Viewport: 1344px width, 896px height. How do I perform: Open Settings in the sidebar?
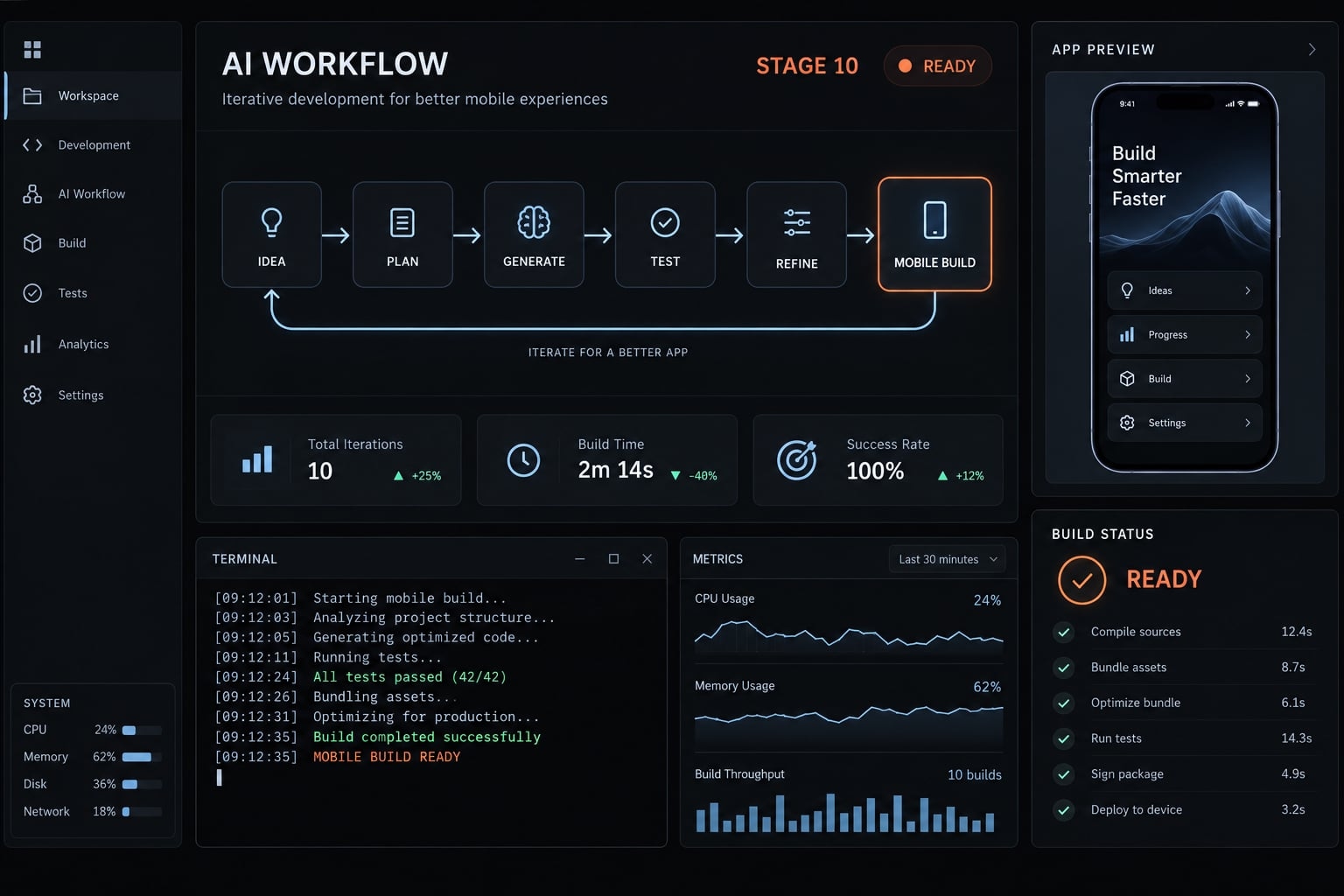pos(93,395)
